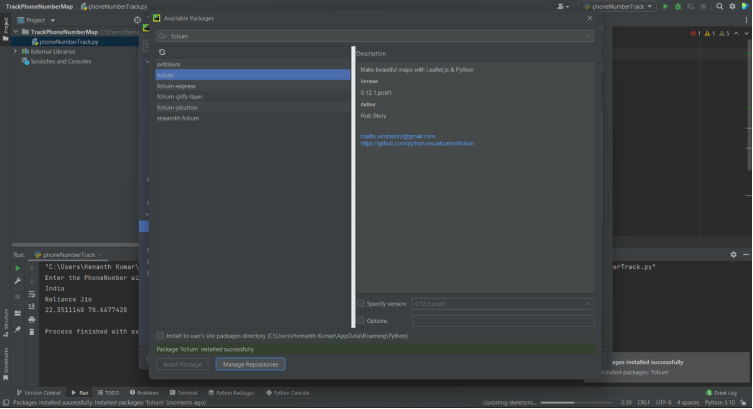This screenshot has height=409, width=753.
Task: Click the CRLF line separator status entry
Action: click(644, 402)
